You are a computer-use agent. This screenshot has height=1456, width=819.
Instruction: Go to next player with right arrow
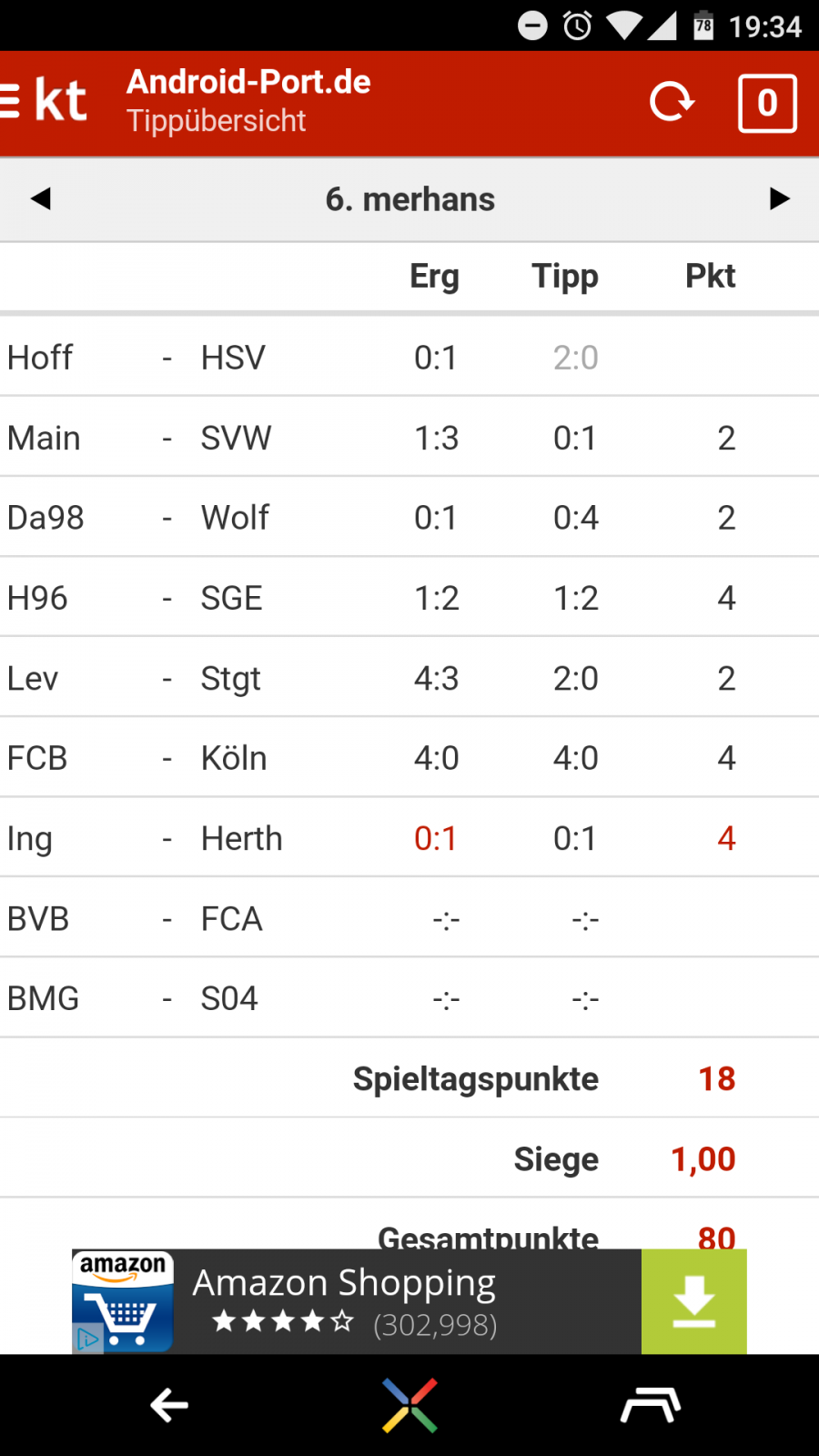point(779,198)
